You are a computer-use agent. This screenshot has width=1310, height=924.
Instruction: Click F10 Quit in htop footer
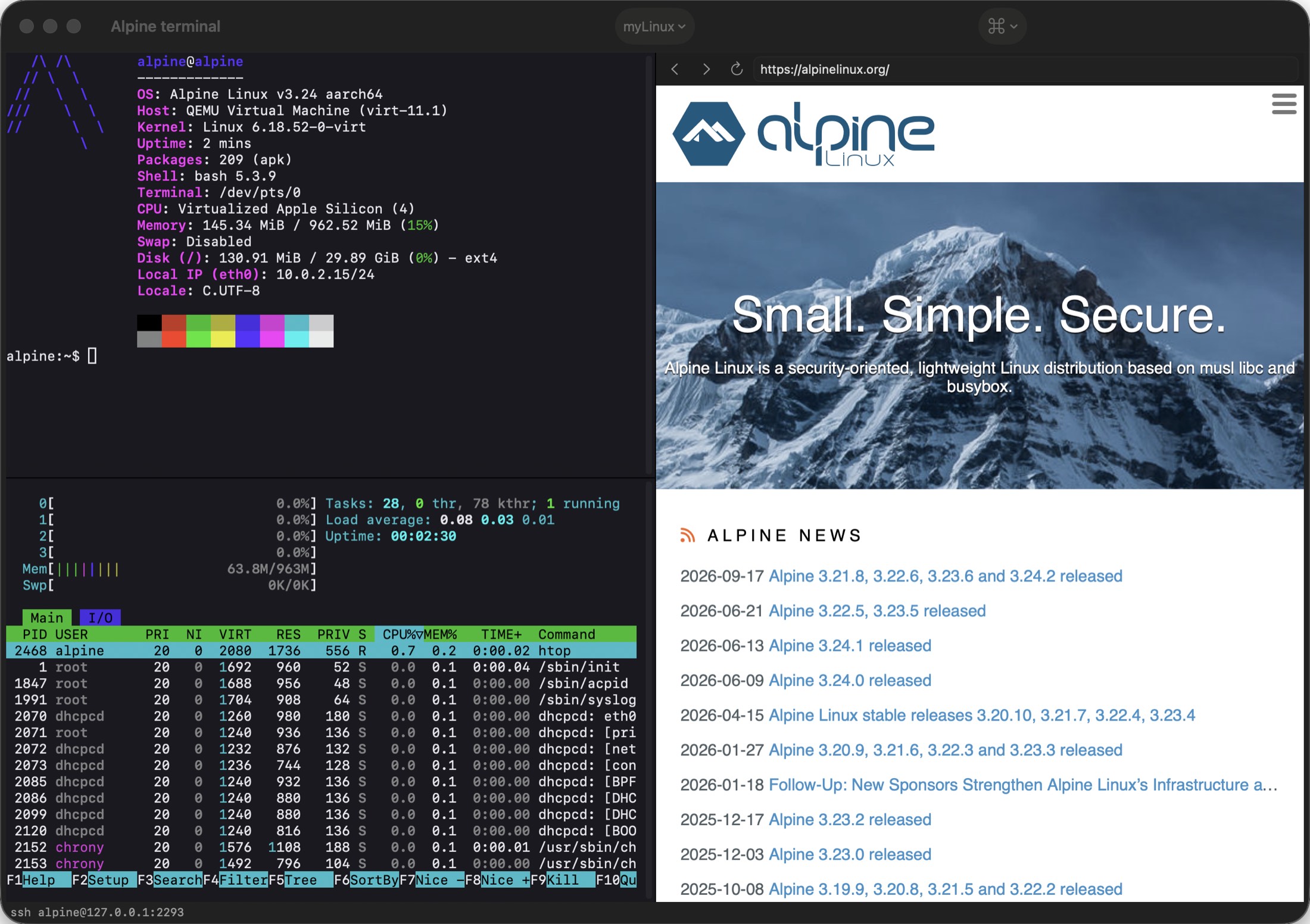click(616, 880)
